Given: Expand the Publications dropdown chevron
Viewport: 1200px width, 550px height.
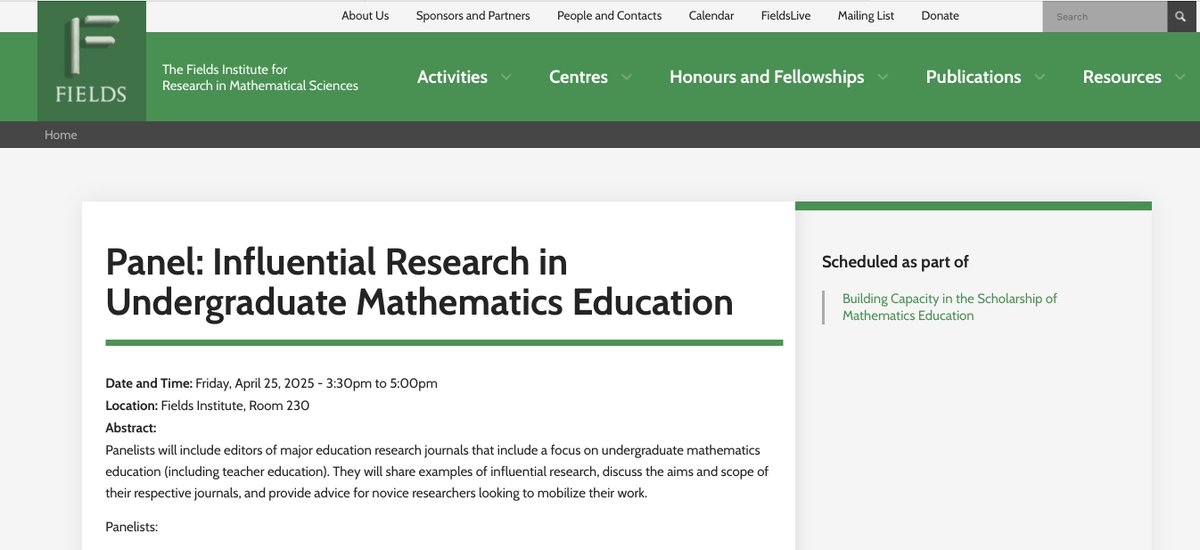Looking at the screenshot, I should [x=1040, y=77].
